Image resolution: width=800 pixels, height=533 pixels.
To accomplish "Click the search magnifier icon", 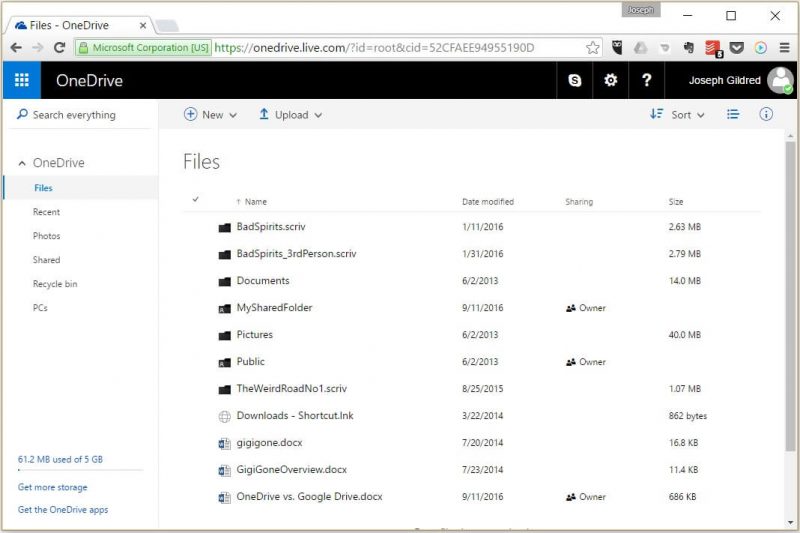I will click(22, 114).
